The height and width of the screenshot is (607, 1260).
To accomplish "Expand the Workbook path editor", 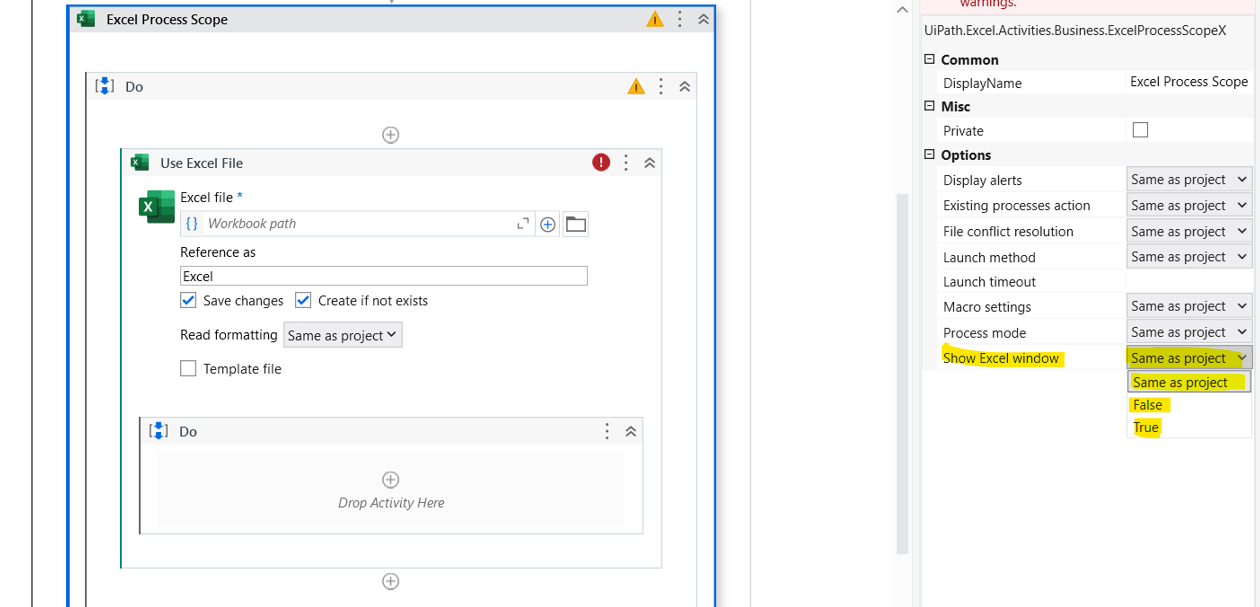I will [x=523, y=224].
